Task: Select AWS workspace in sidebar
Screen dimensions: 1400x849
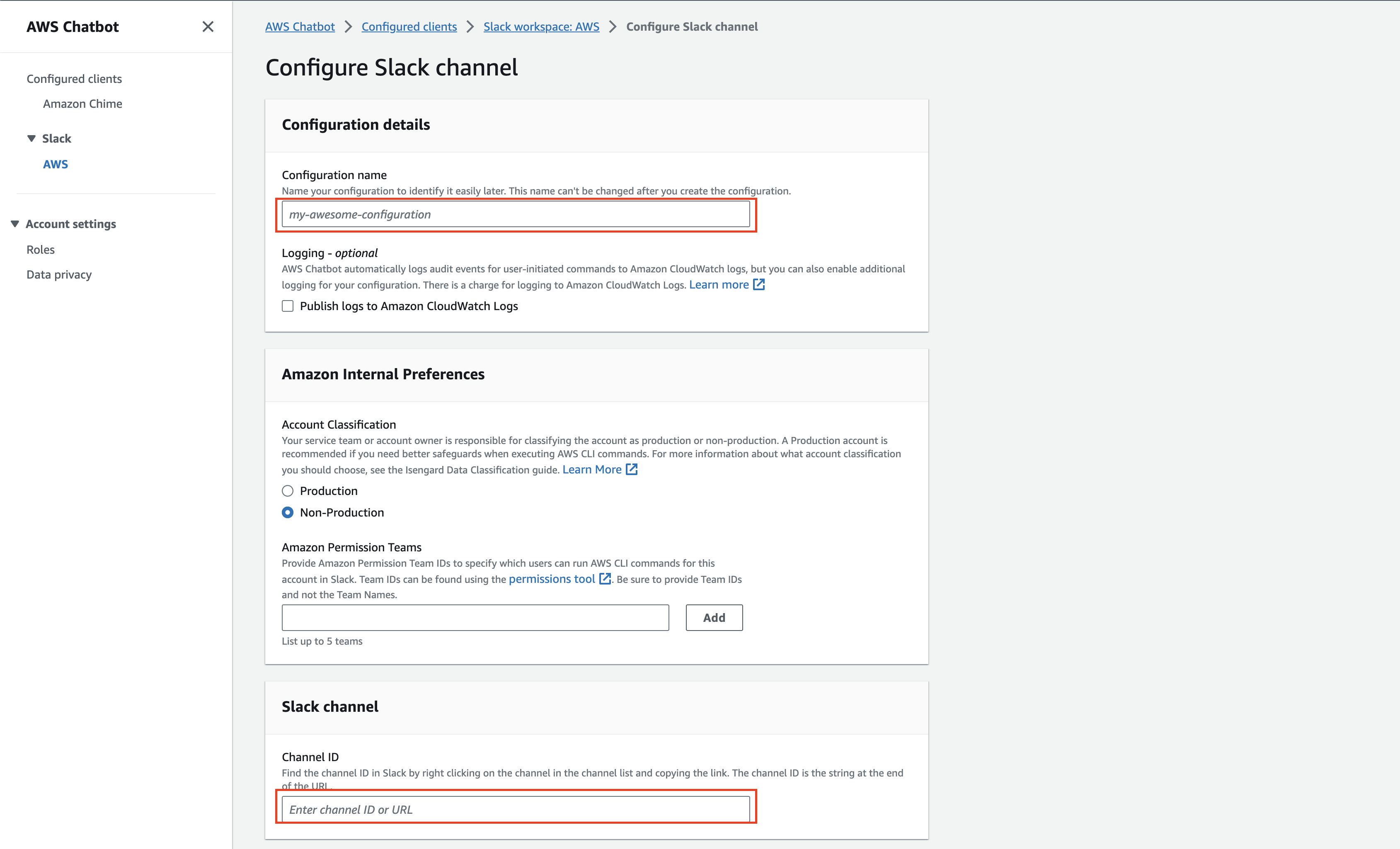Action: [55, 164]
